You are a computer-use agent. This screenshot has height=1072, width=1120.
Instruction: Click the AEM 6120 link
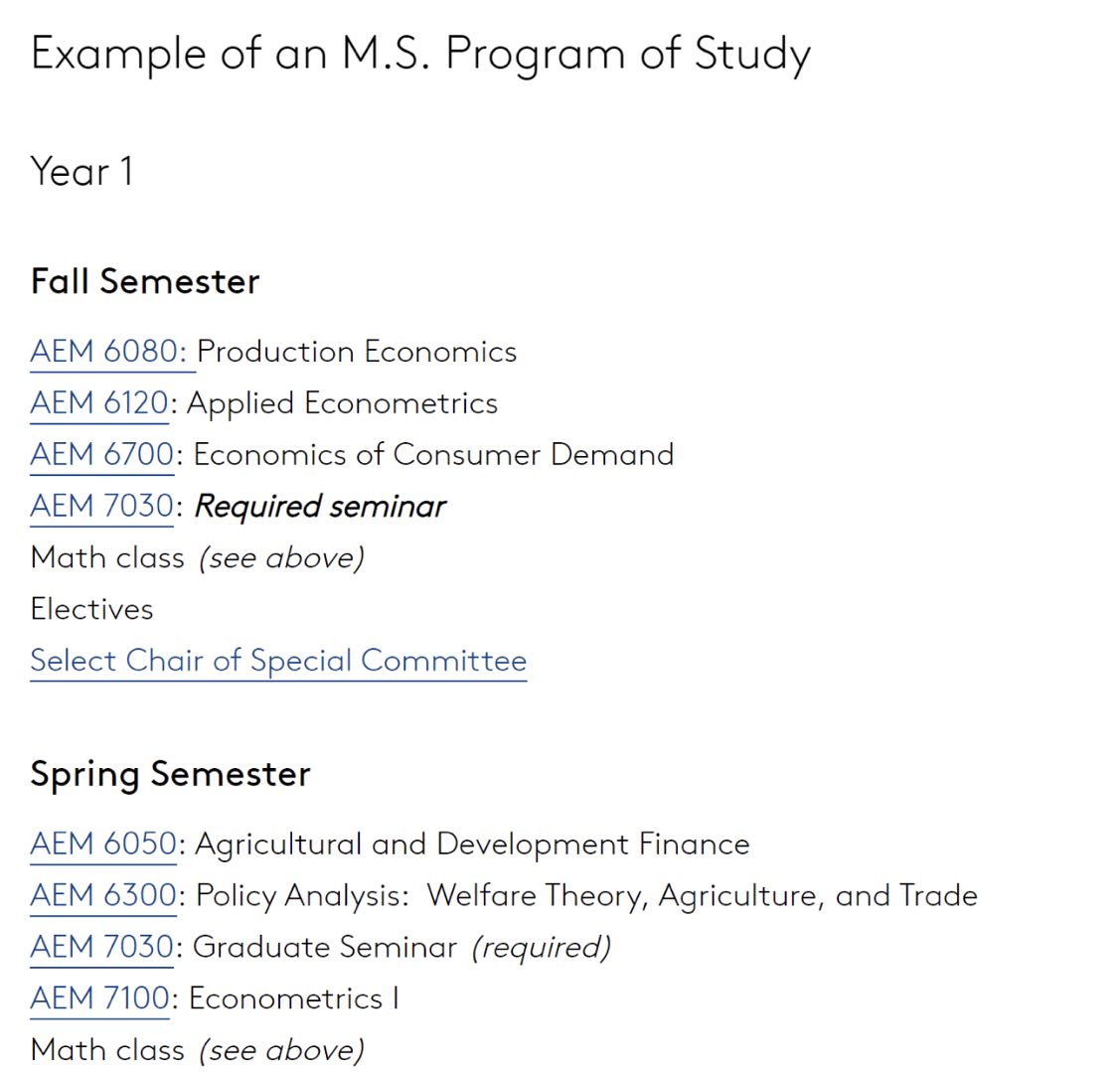[98, 403]
